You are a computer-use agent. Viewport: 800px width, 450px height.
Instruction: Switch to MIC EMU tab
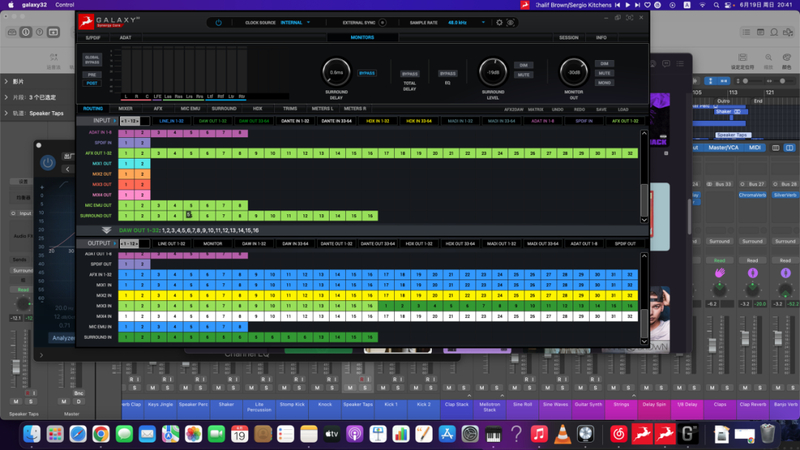(x=190, y=109)
